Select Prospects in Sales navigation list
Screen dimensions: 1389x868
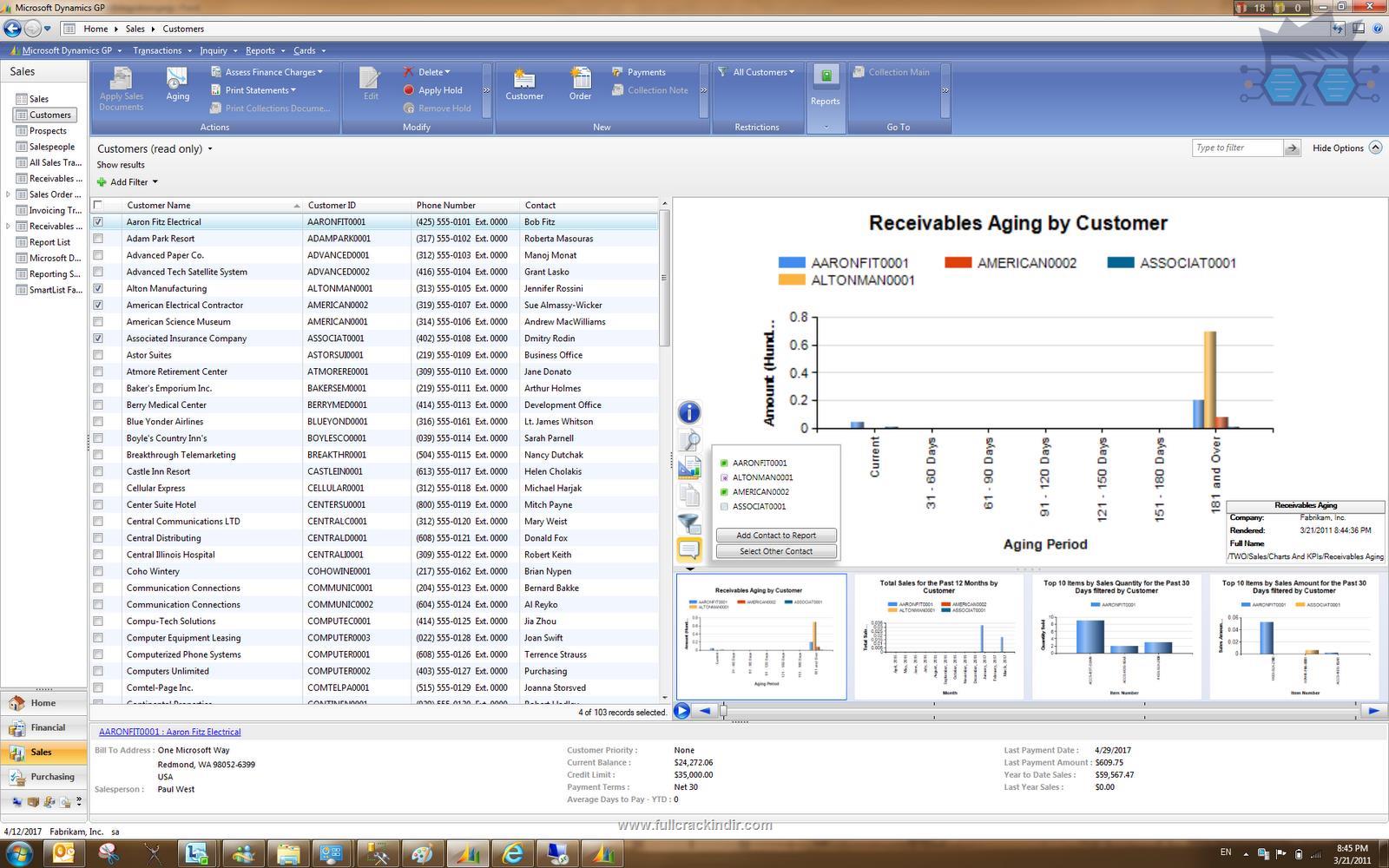(48, 131)
